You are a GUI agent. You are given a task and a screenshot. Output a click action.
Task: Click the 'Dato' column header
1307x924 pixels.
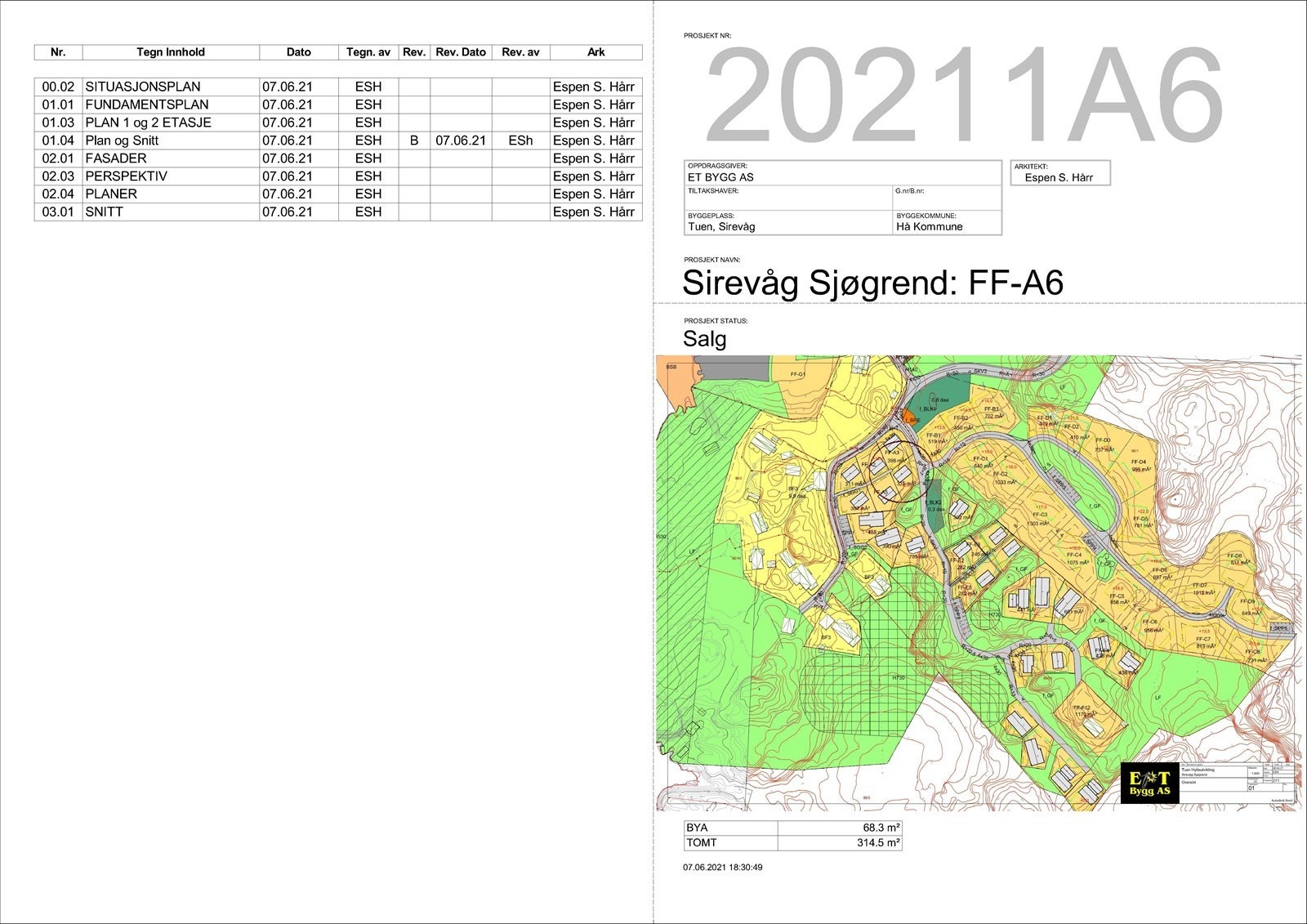[299, 52]
